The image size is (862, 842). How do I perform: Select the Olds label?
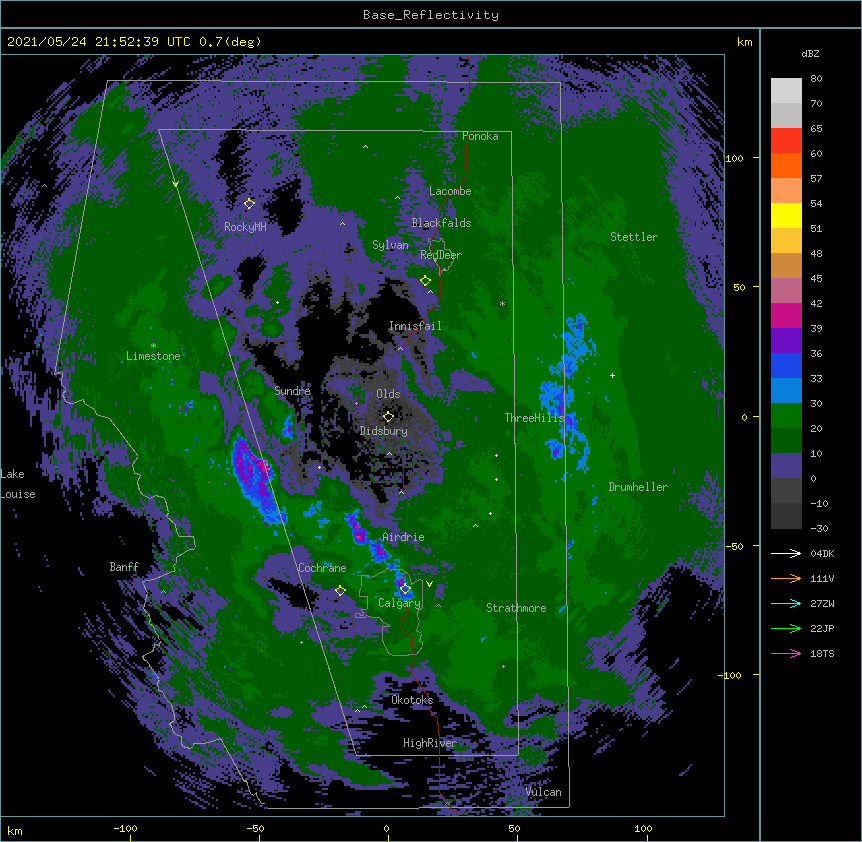click(x=388, y=394)
